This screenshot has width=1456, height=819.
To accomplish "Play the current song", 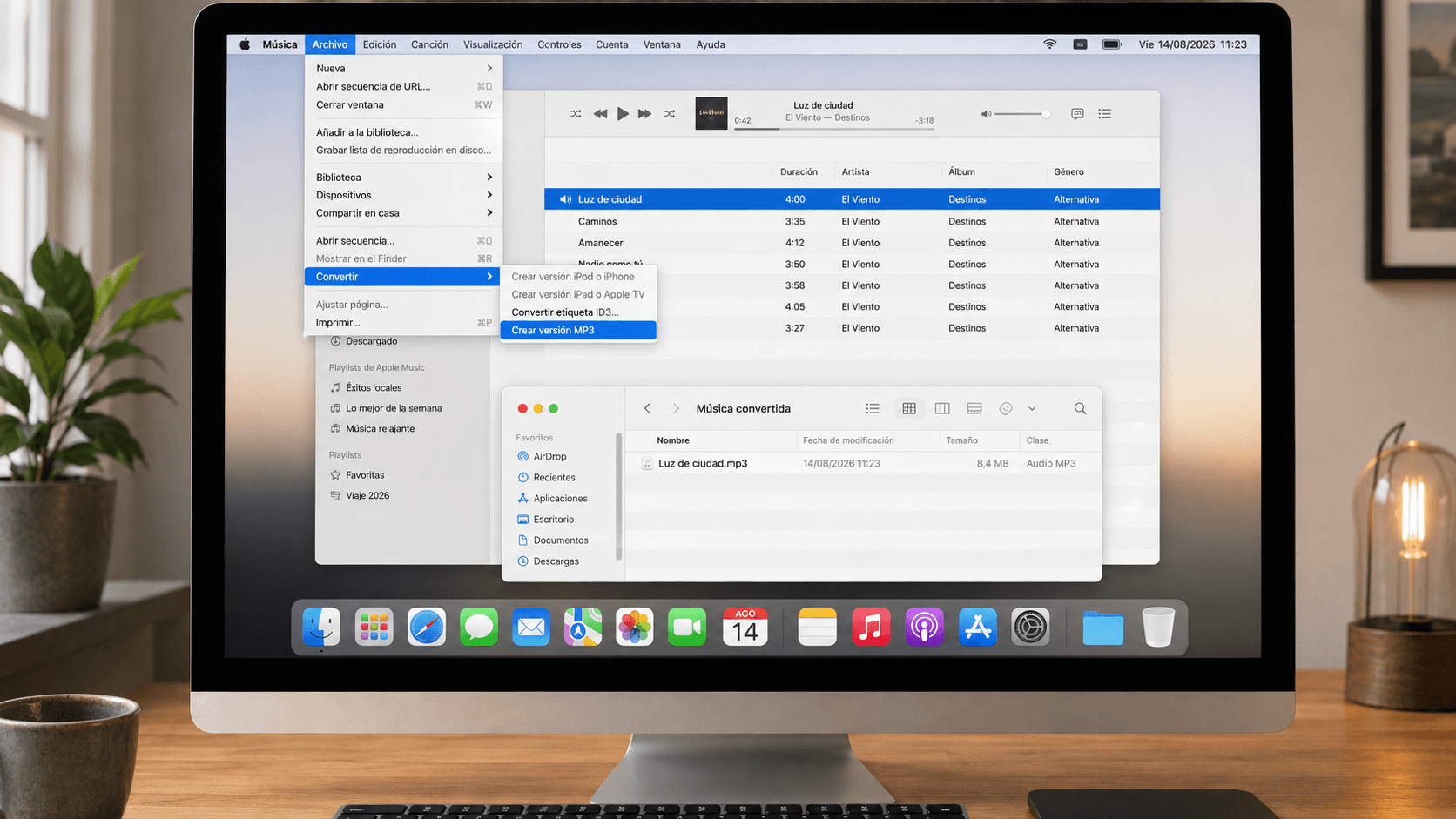I will 623,114.
